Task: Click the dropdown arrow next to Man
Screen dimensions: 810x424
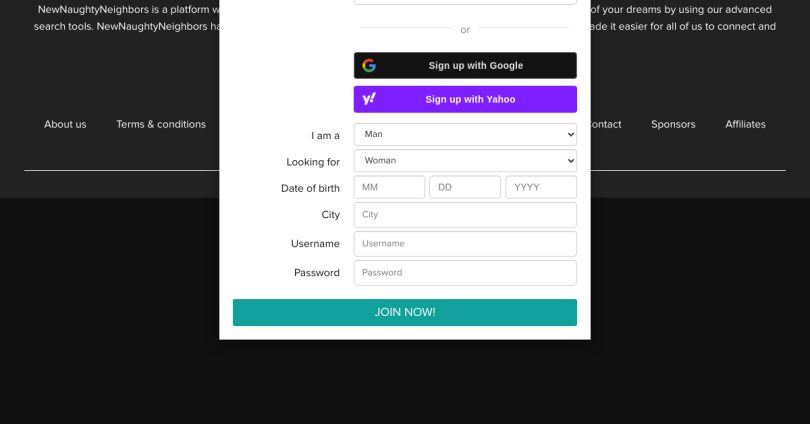Action: [x=570, y=134]
